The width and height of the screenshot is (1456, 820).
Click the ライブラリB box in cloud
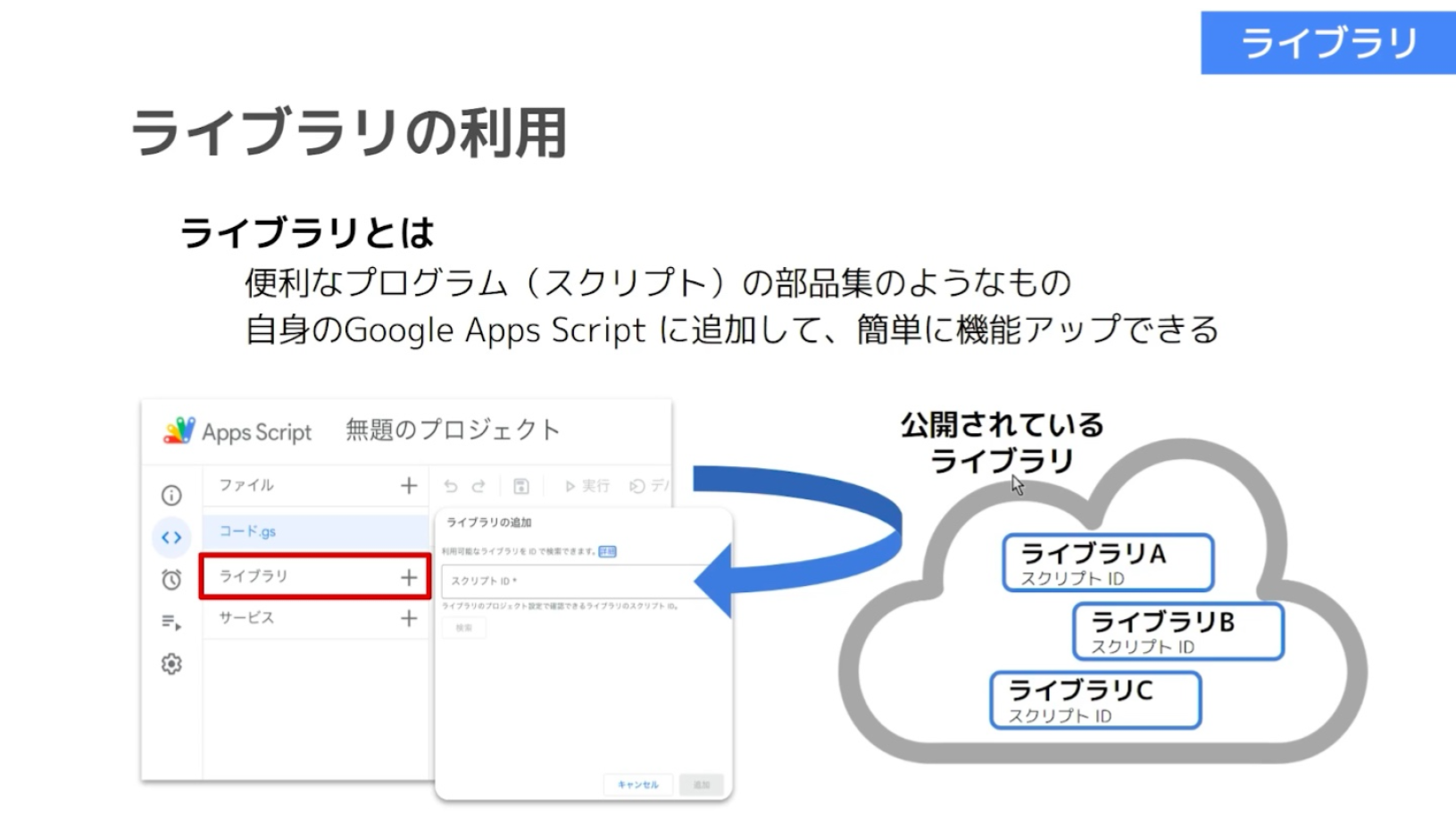[x=1178, y=632]
